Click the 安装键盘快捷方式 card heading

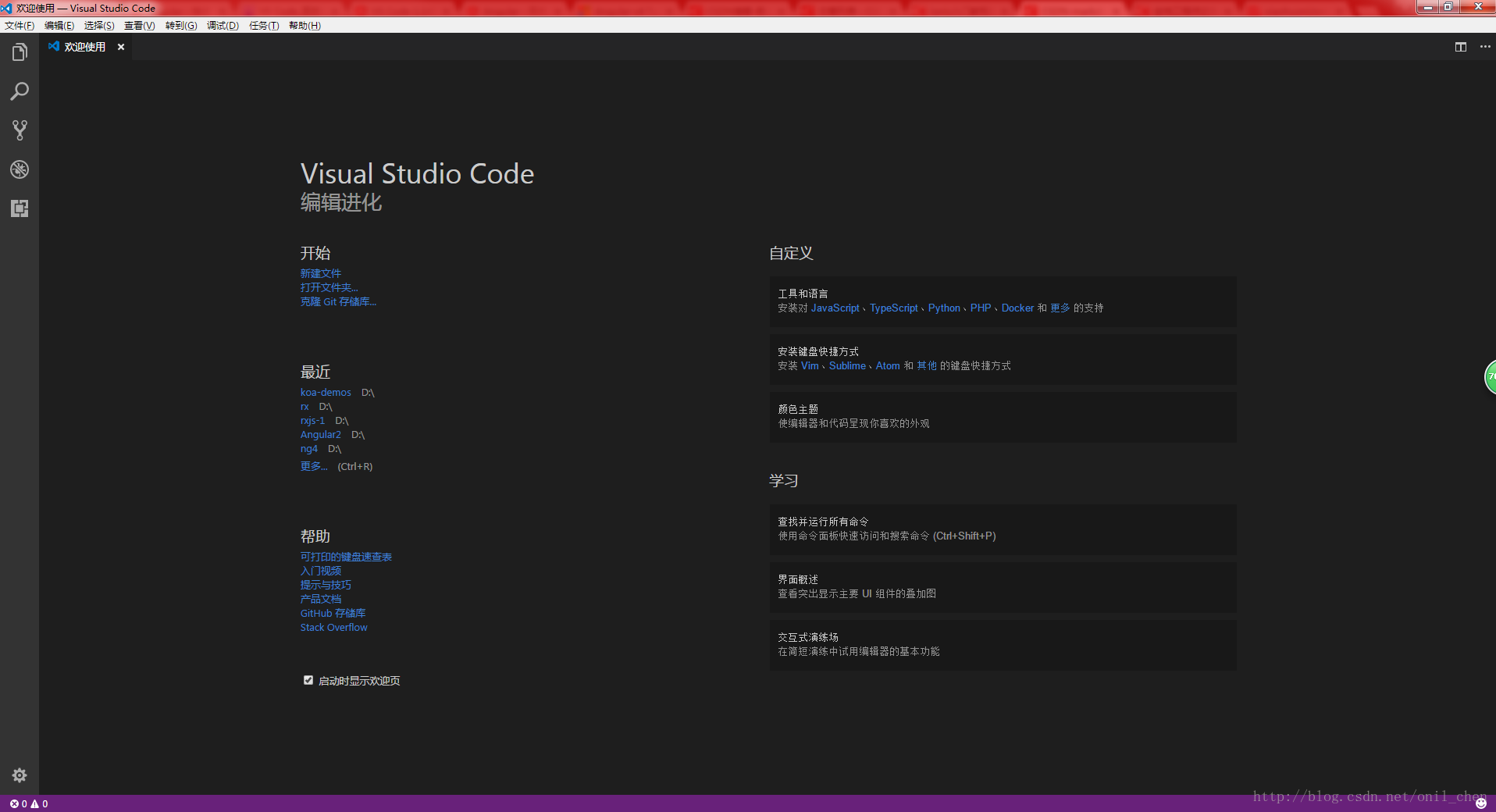point(818,351)
